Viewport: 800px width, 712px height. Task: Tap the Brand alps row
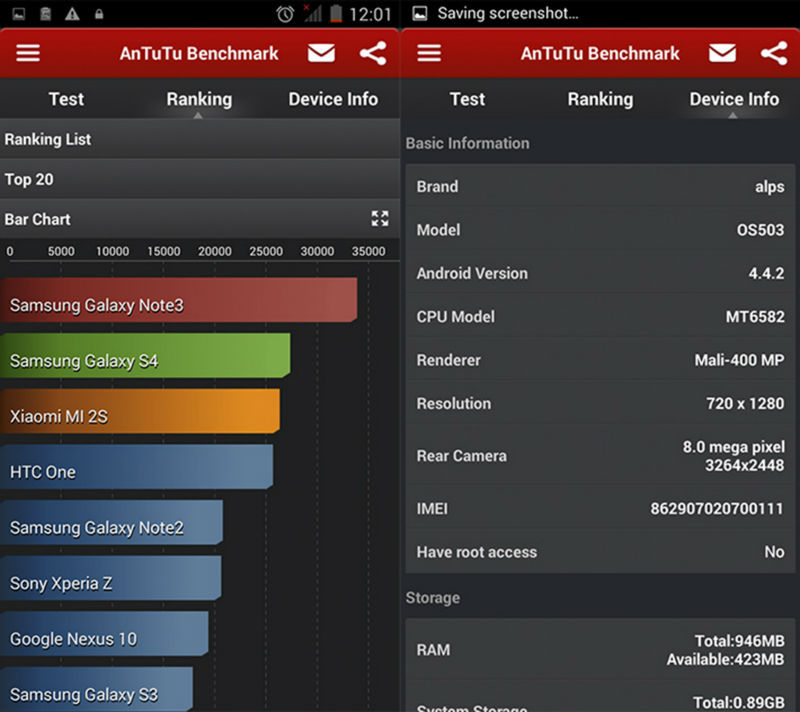[600, 186]
